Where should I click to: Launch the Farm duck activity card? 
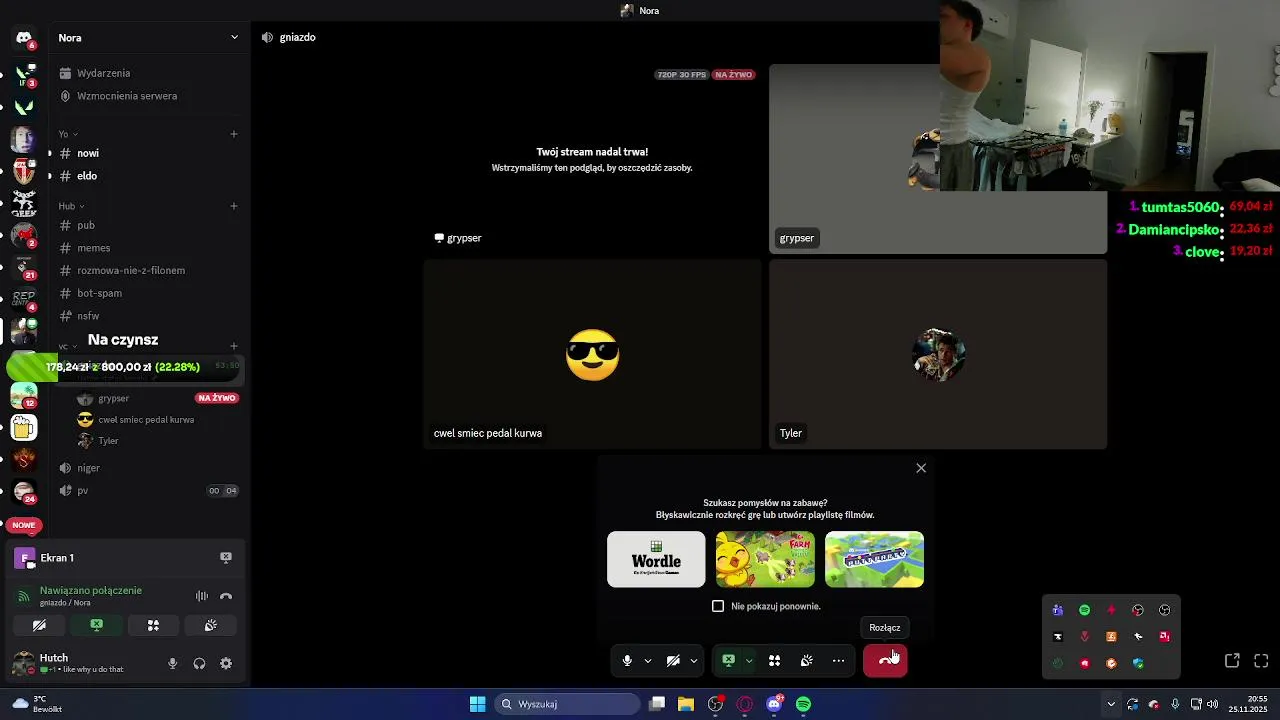coord(765,559)
